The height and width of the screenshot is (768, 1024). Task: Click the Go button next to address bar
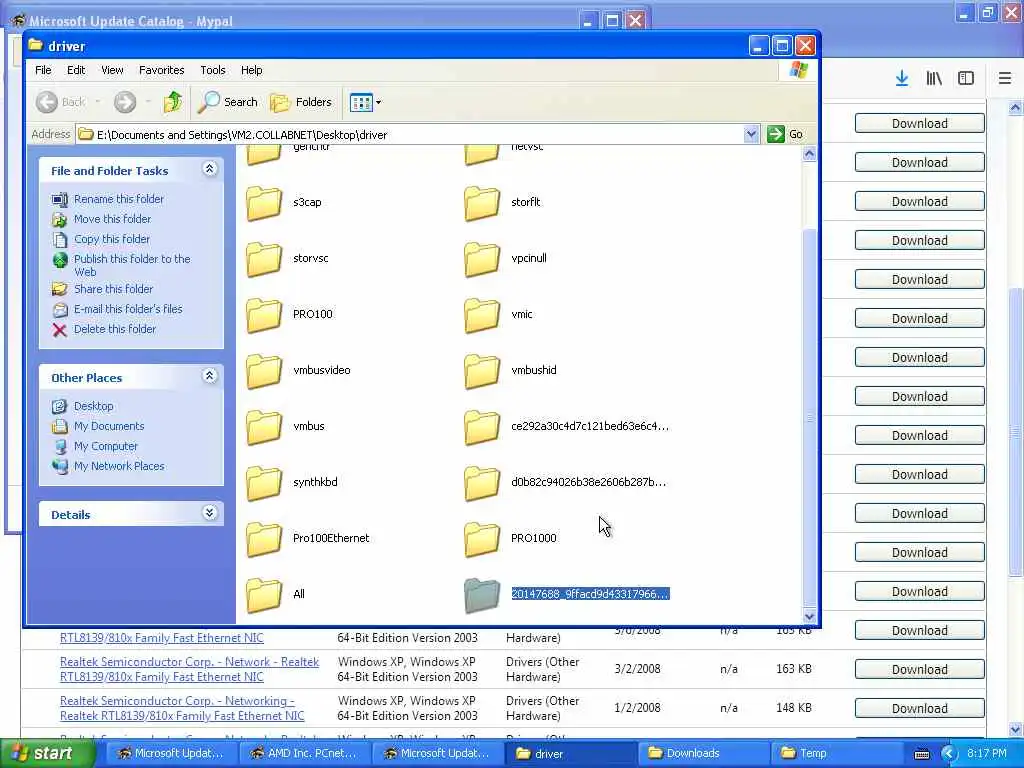pyautogui.click(x=786, y=135)
